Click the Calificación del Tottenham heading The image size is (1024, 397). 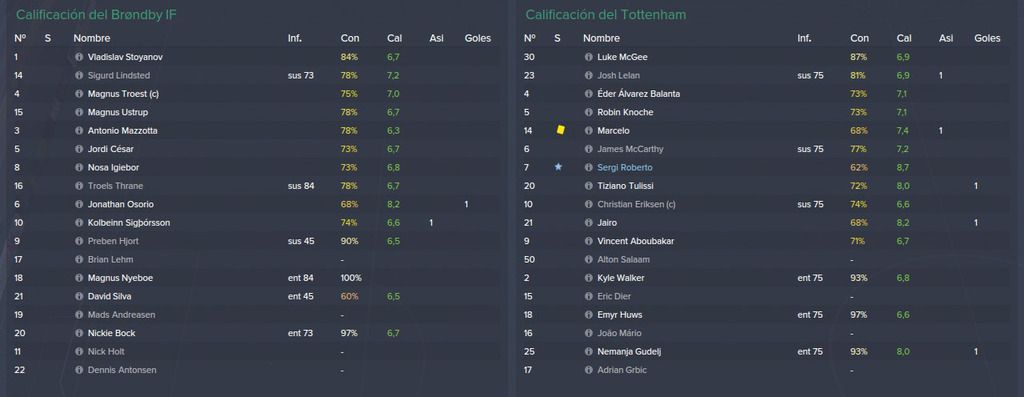tap(605, 14)
